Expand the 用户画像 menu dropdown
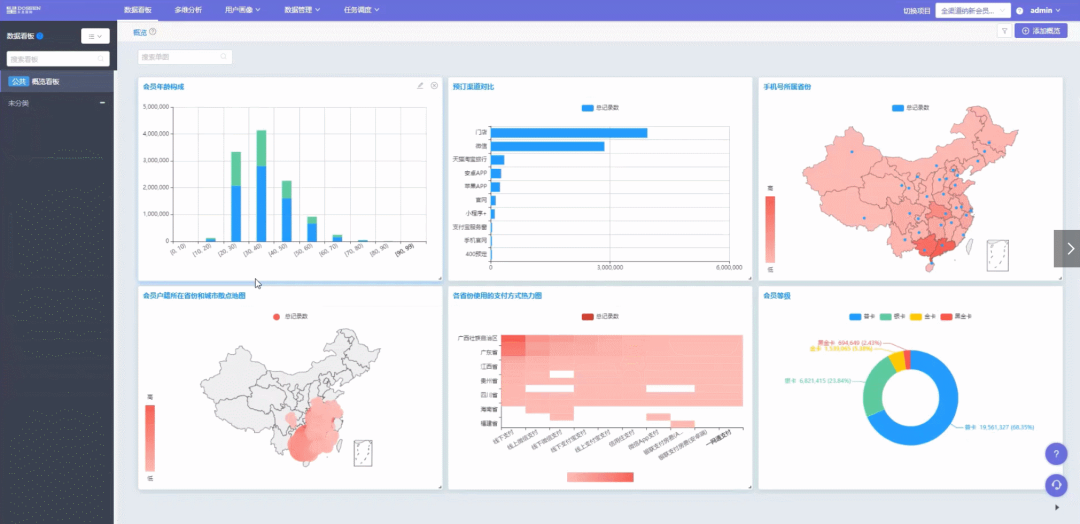The image size is (1080, 524). (242, 10)
